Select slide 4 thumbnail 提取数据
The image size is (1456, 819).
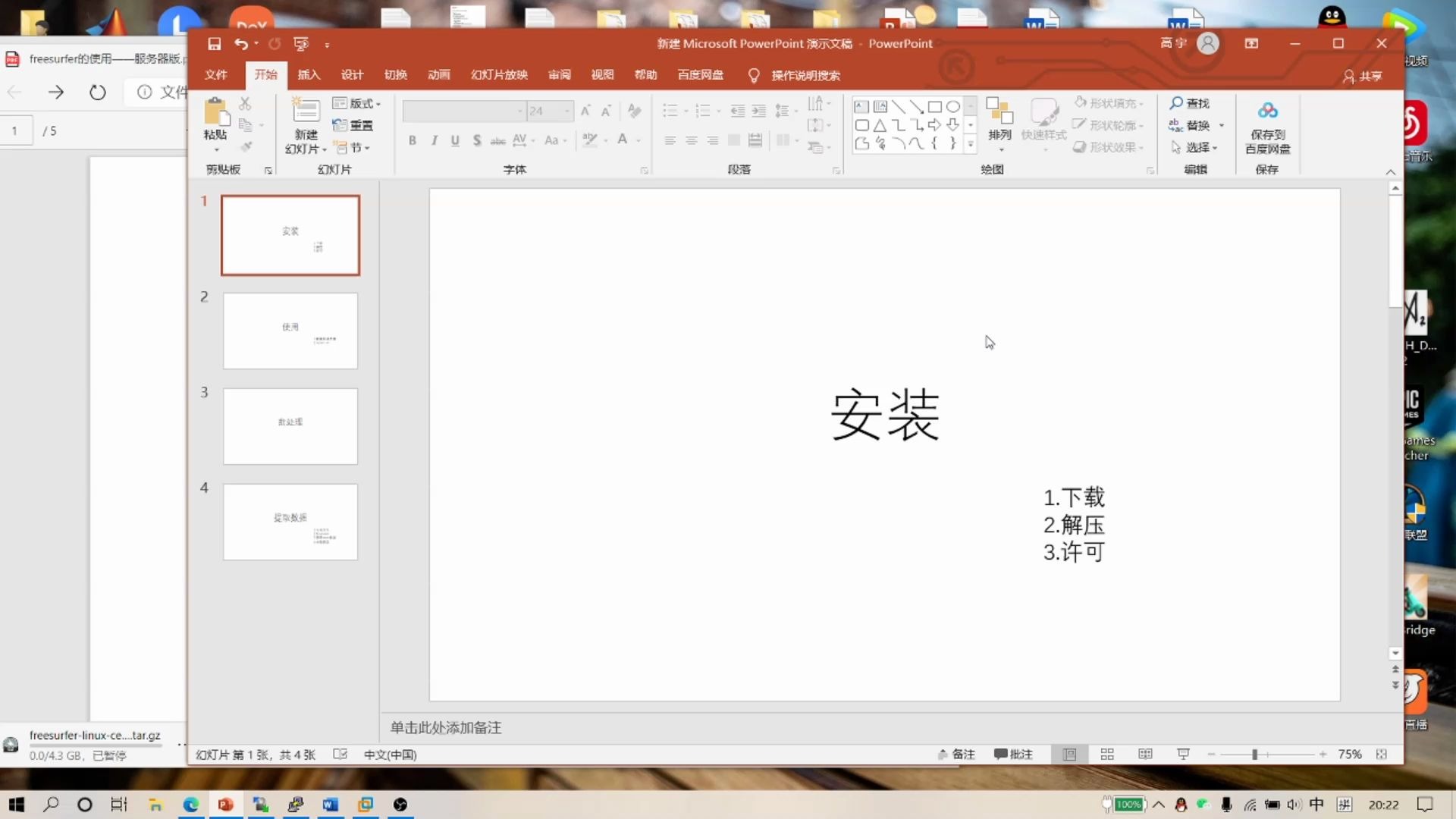tap(290, 522)
